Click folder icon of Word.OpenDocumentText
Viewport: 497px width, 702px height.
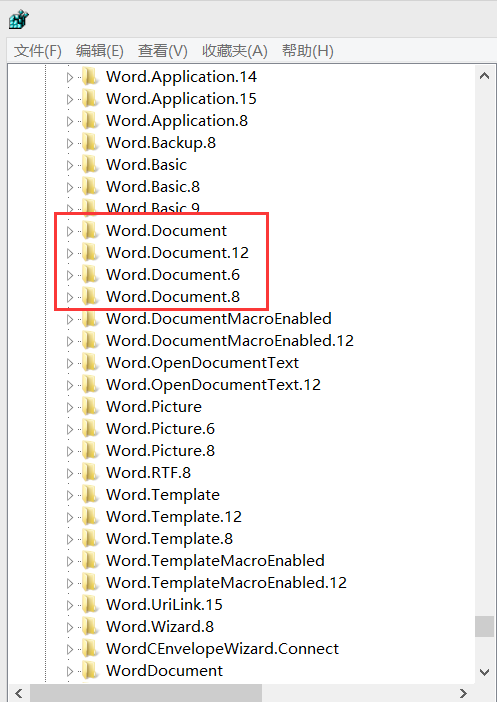(x=90, y=362)
